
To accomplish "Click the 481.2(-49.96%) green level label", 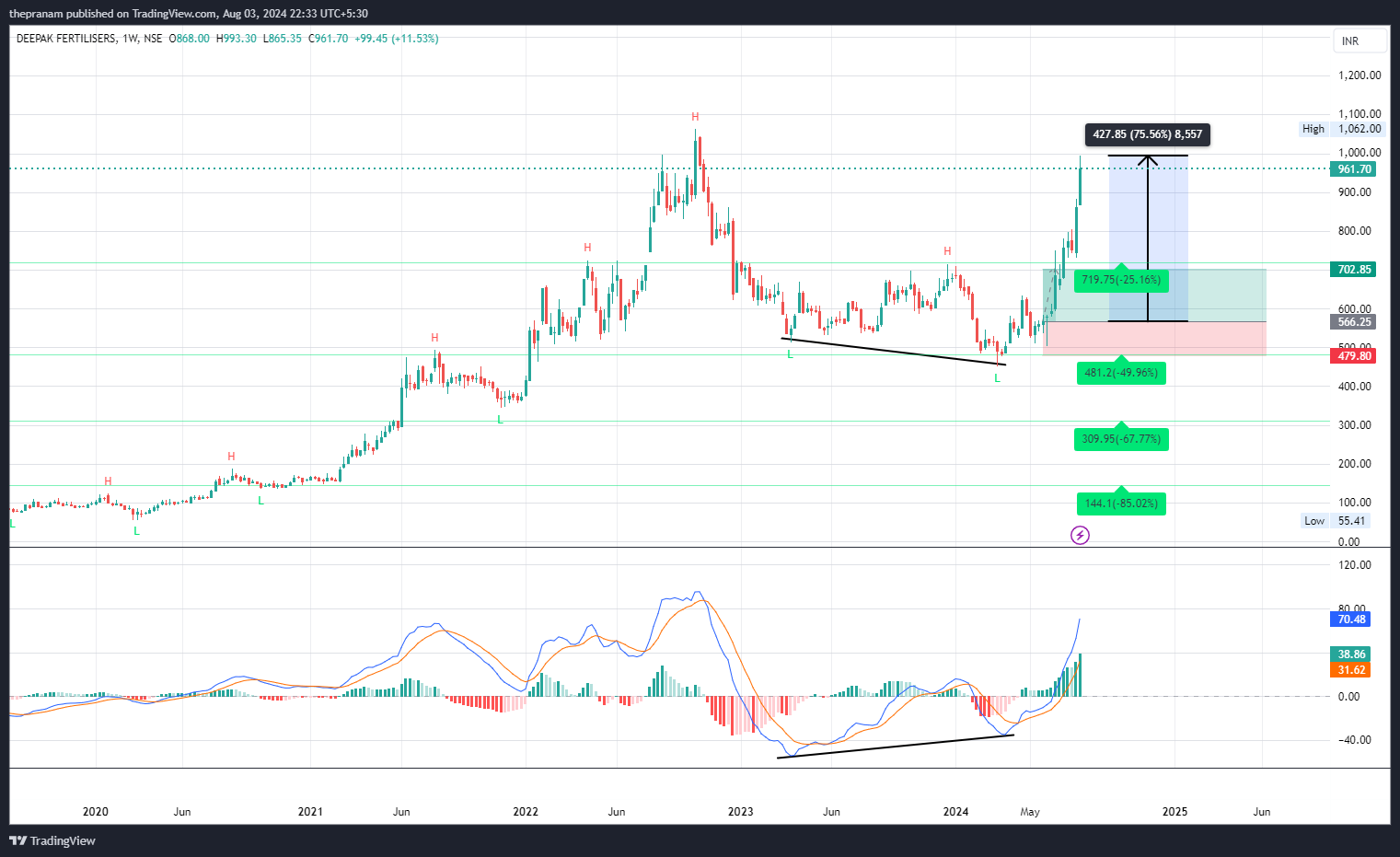I will [1121, 373].
